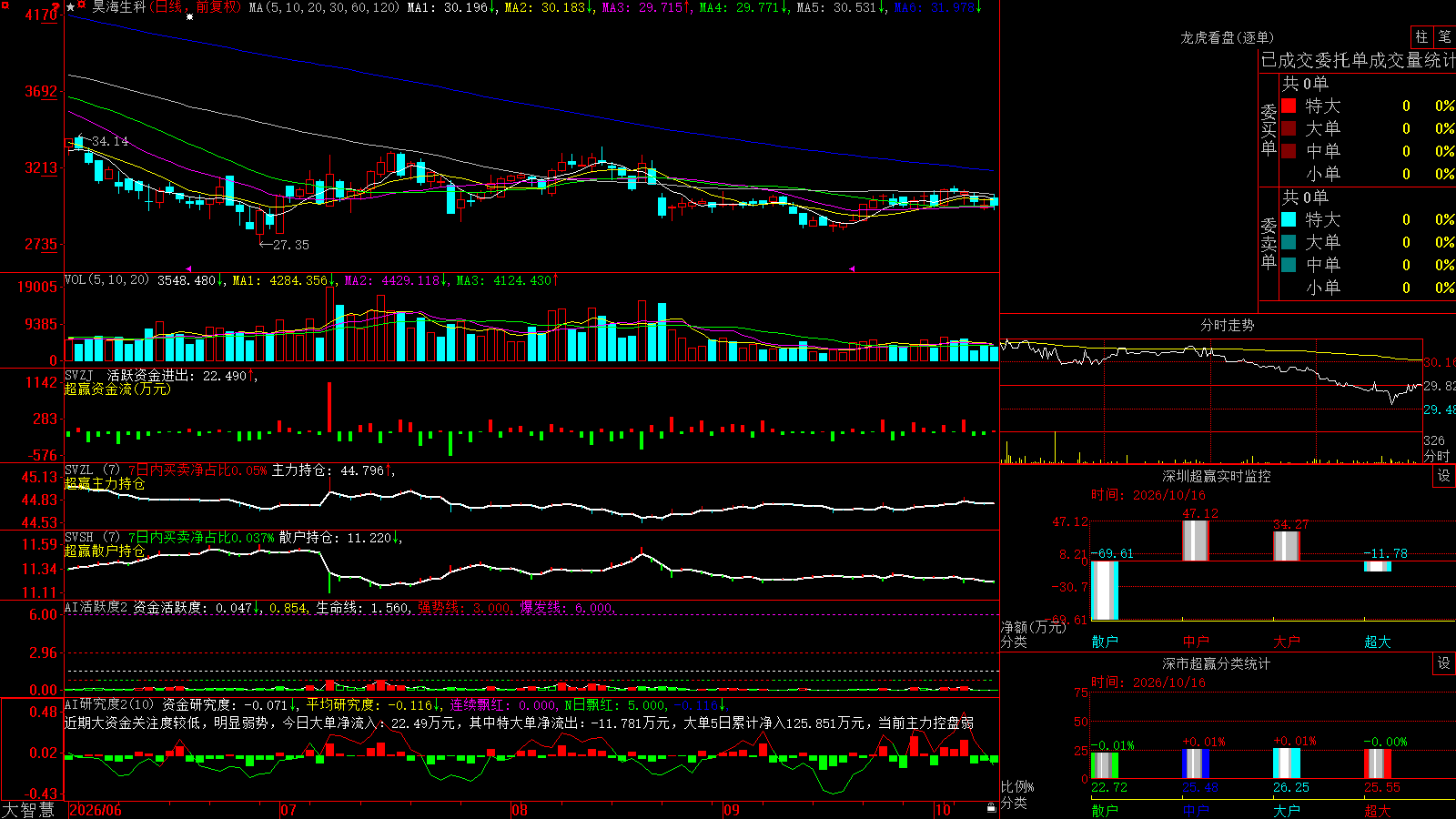Viewport: 1456px width, 819px height.
Task: Click the star favorite icon beside 昊海生科
Action: pos(71,7)
